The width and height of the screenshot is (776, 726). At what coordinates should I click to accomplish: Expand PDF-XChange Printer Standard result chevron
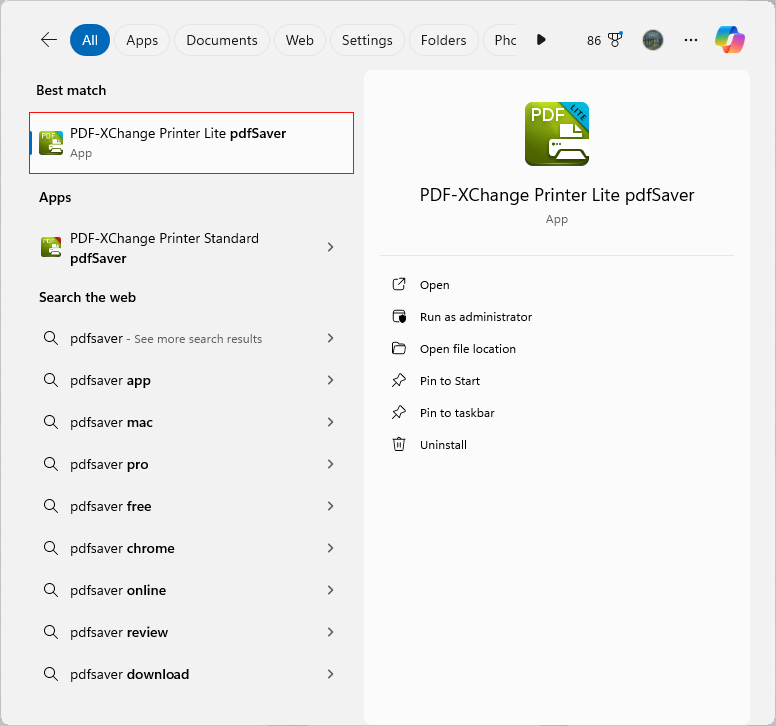[x=331, y=247]
